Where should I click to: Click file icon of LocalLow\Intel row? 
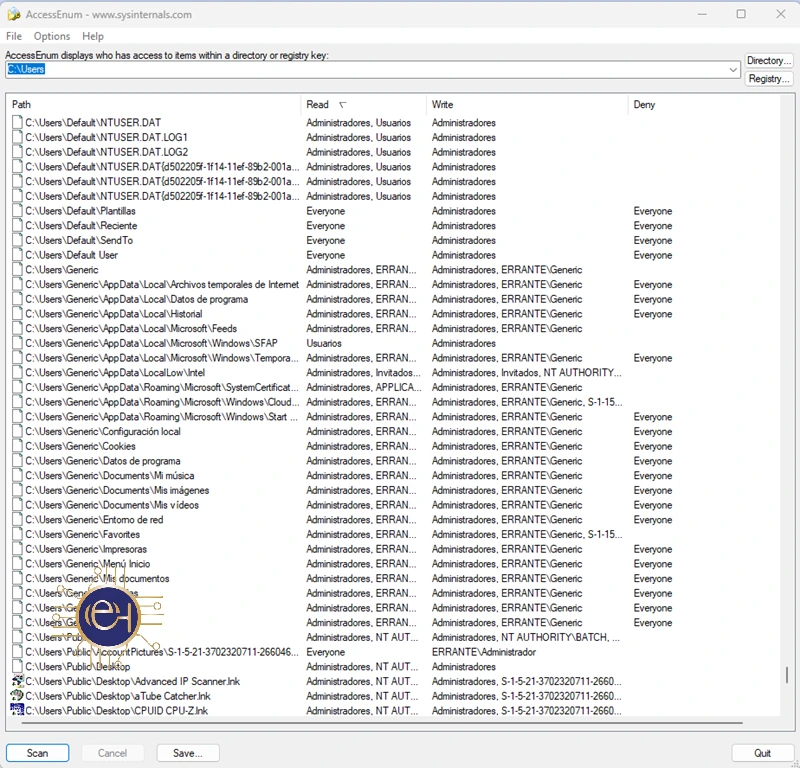point(17,373)
